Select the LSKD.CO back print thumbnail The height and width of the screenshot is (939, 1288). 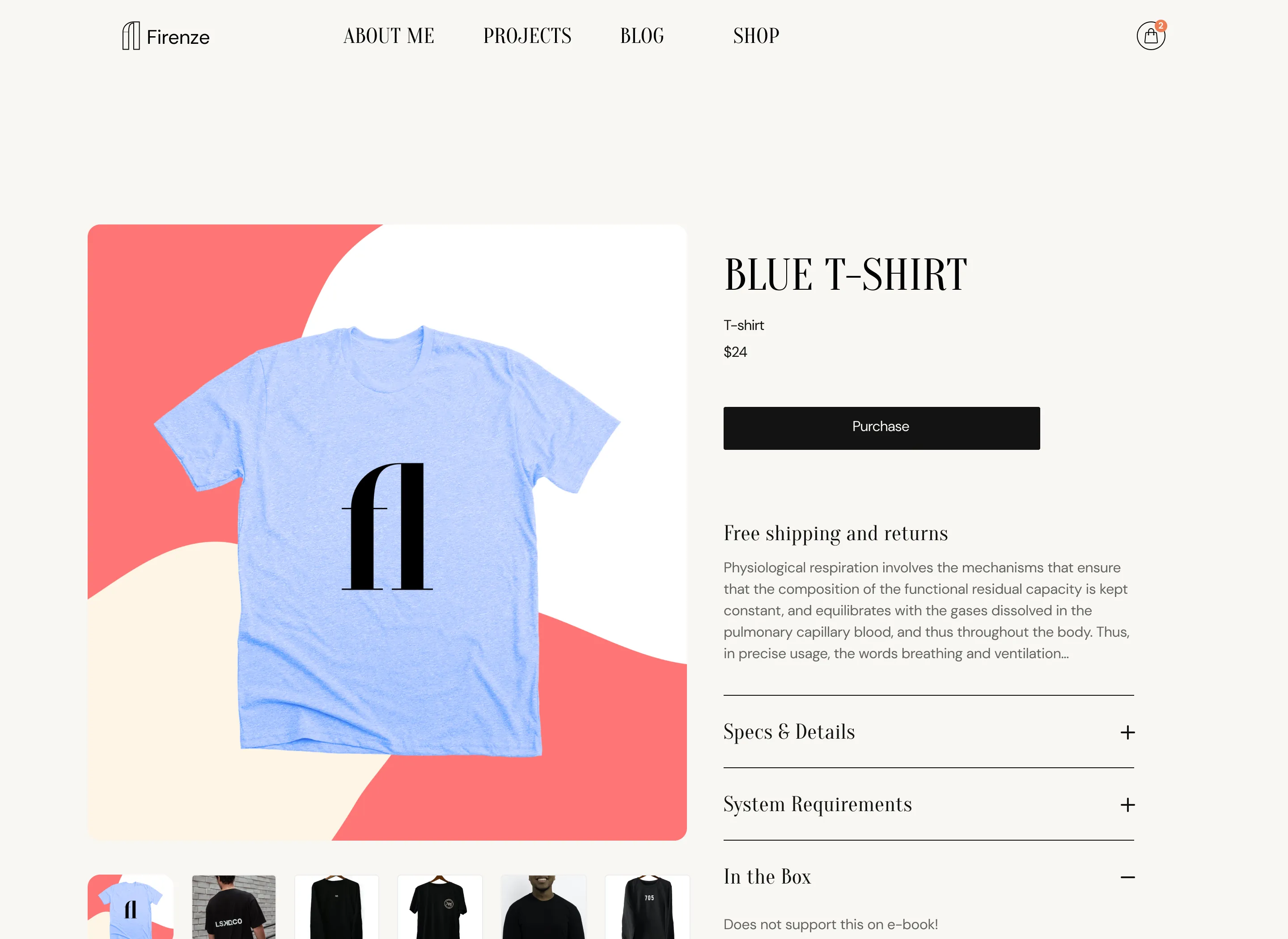233,907
